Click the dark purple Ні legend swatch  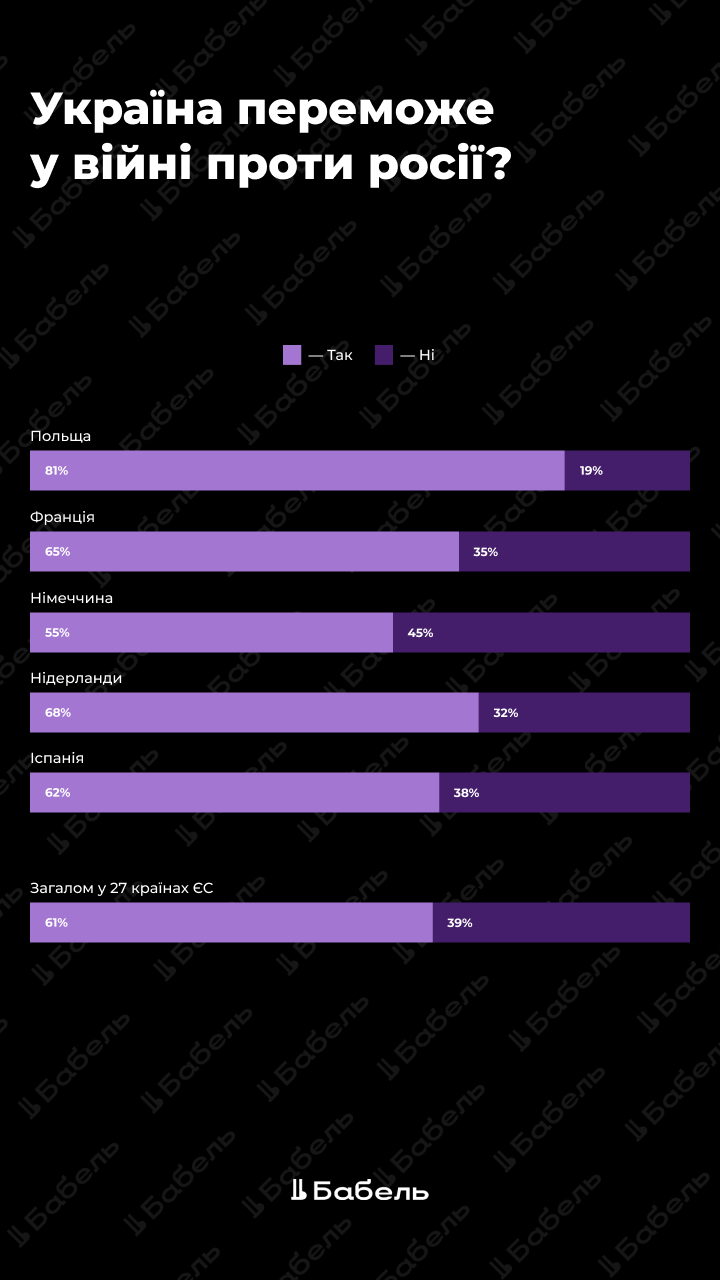(384, 355)
